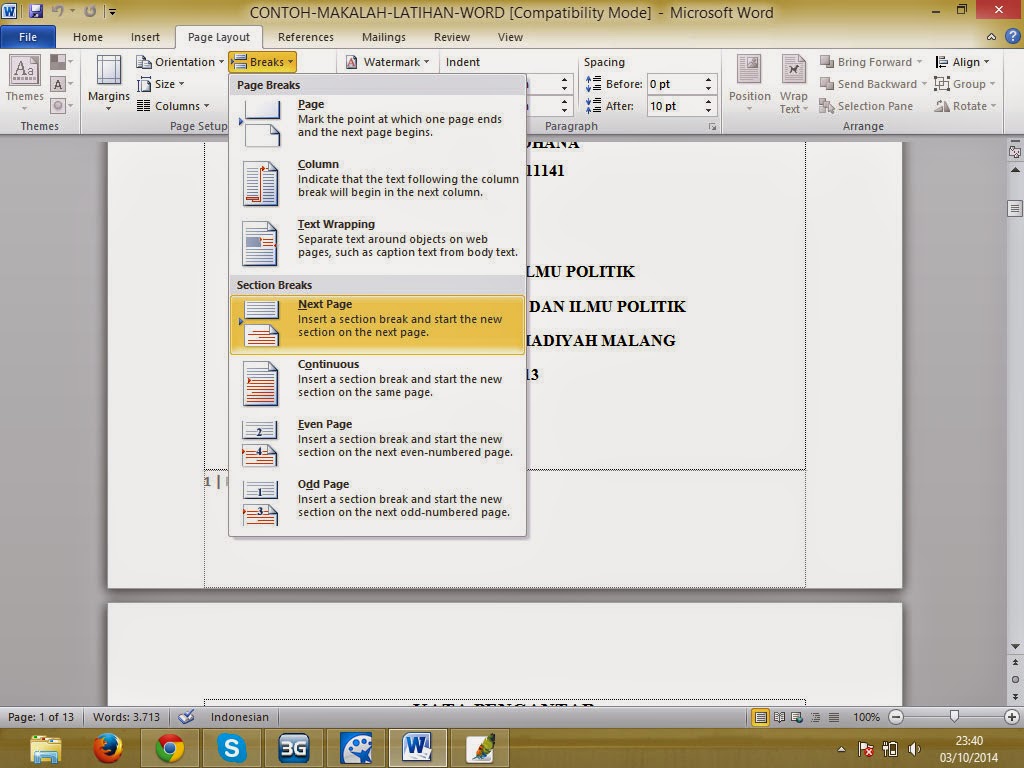This screenshot has width=1024, height=768.
Task: Open word count from status bar
Action: 126,717
